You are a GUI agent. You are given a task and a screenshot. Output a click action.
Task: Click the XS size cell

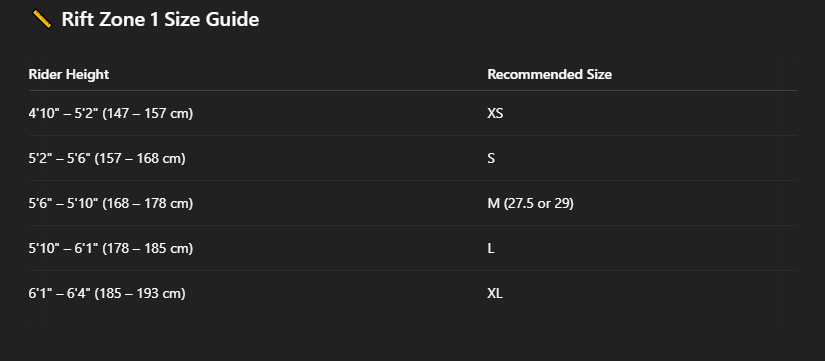(x=495, y=113)
